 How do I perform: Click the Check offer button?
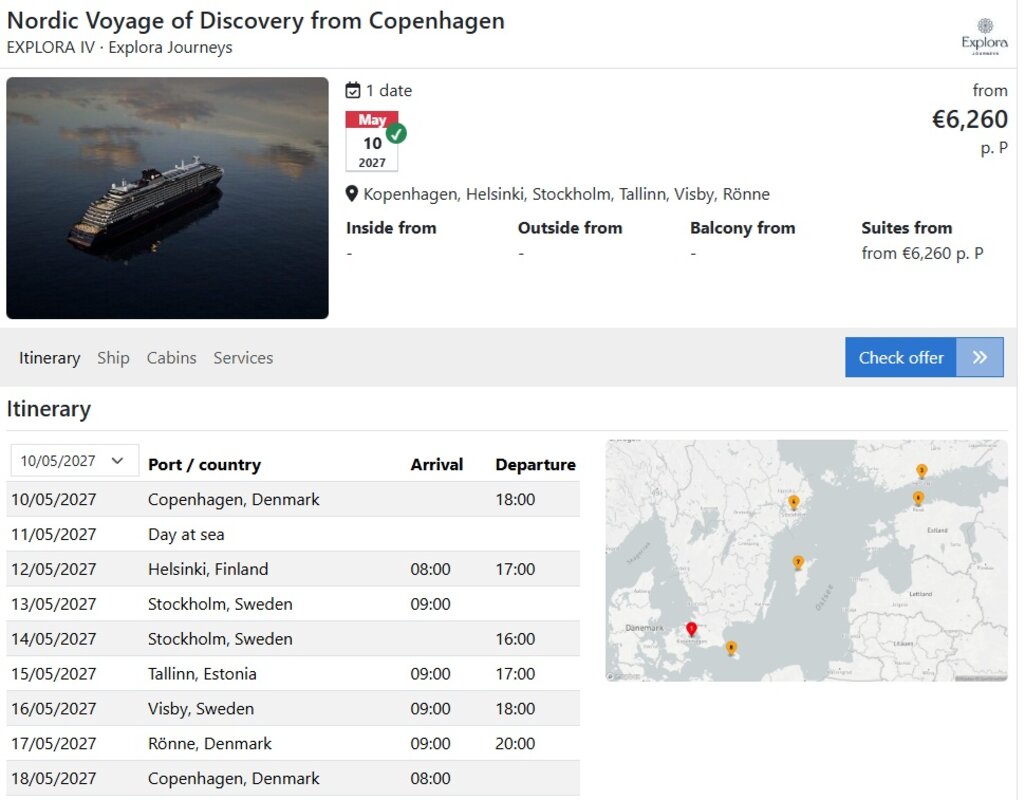[x=924, y=357]
